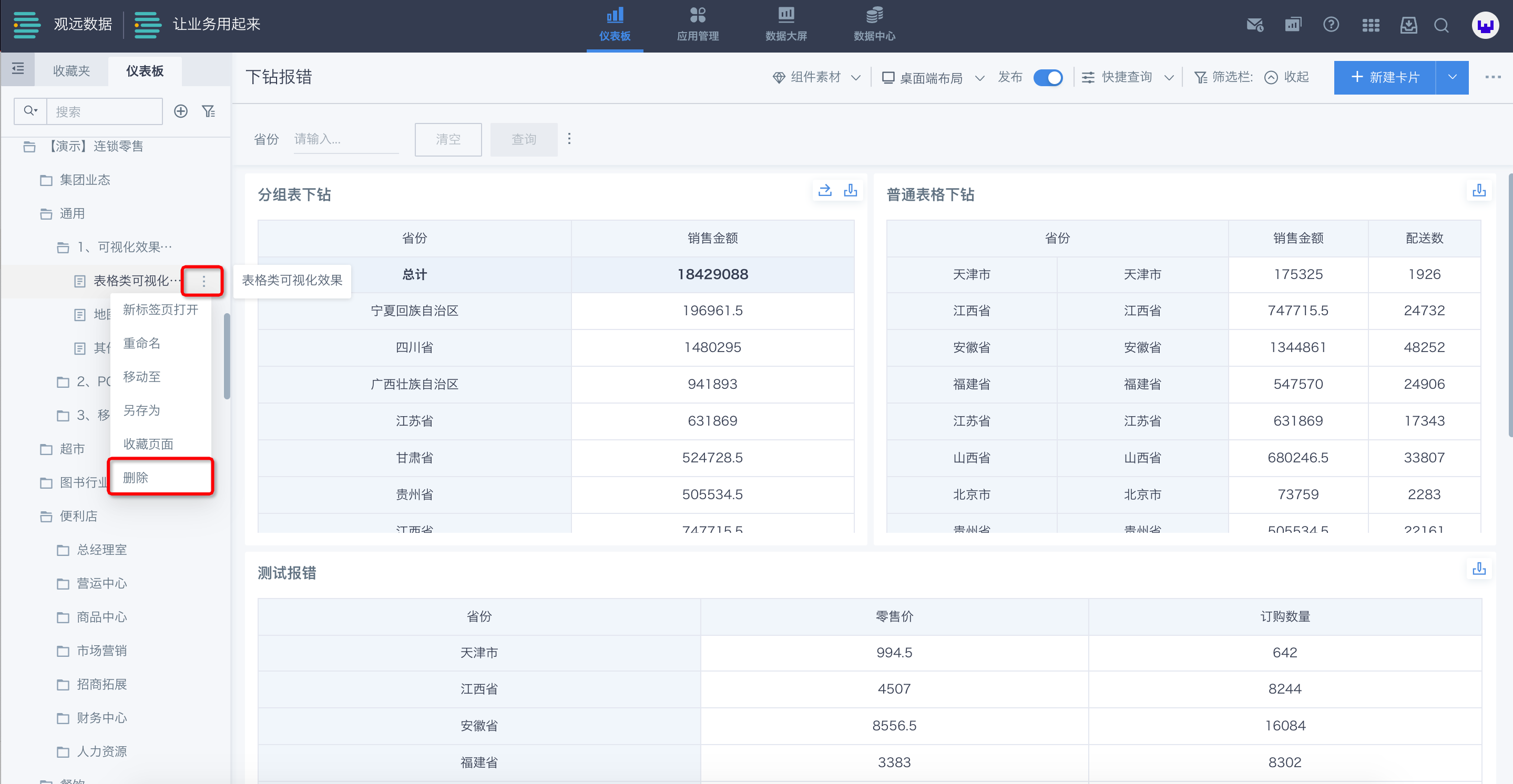Open the filter bar vertical dots menu
Viewport: 1513px width, 784px height.
point(569,139)
